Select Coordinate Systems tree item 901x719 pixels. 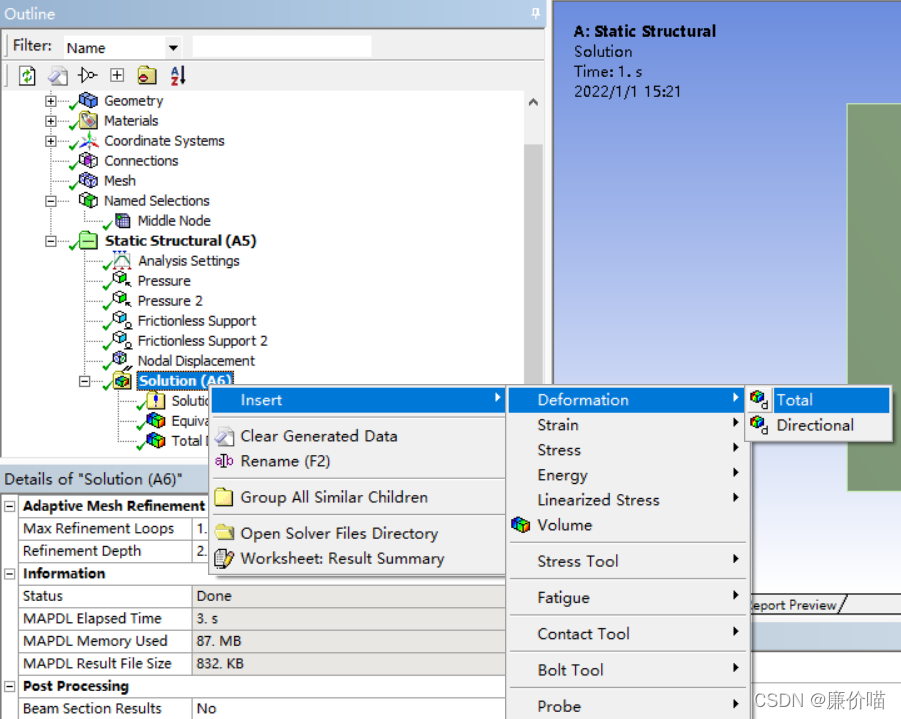coord(164,141)
